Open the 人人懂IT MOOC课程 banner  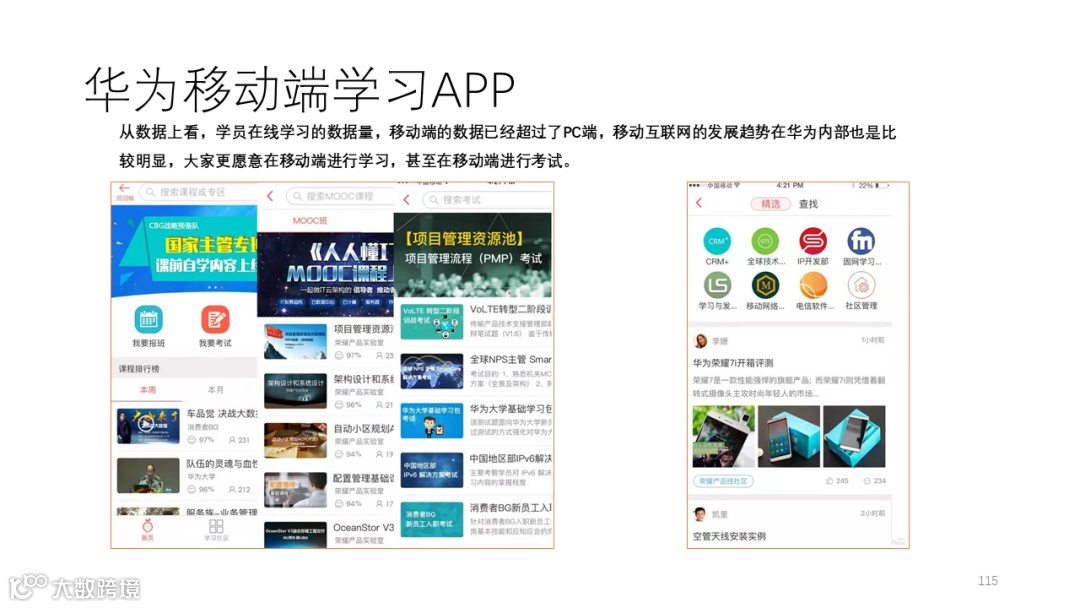click(x=325, y=274)
